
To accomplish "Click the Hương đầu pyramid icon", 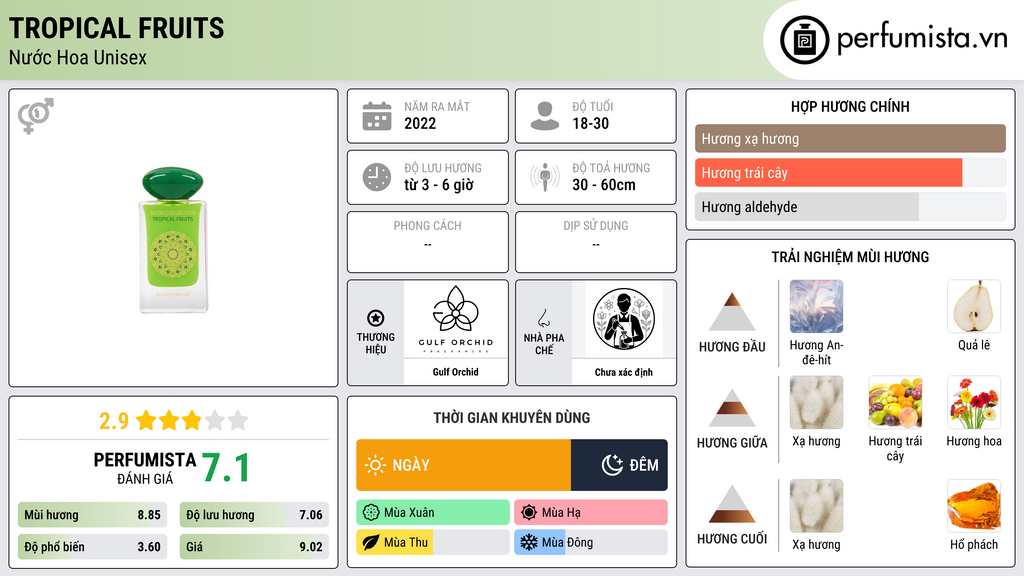I will point(732,312).
